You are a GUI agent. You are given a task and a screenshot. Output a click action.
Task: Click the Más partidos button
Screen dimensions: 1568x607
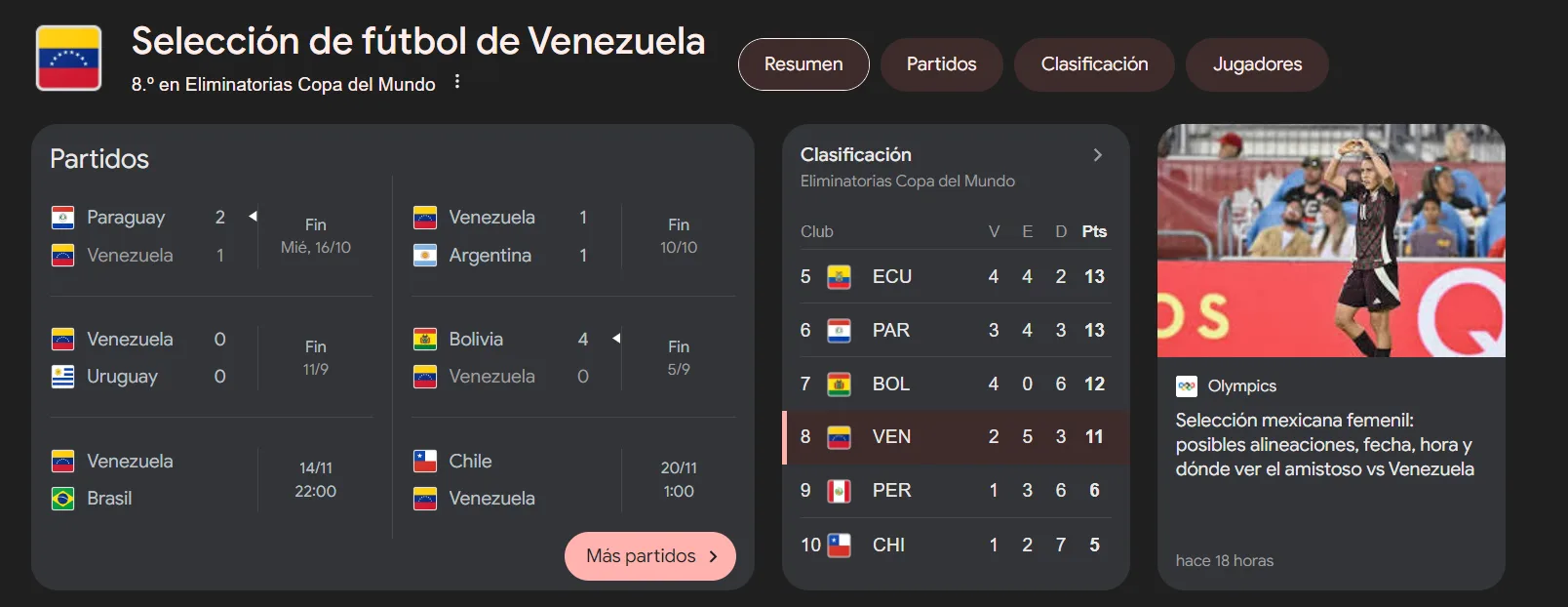(x=650, y=556)
